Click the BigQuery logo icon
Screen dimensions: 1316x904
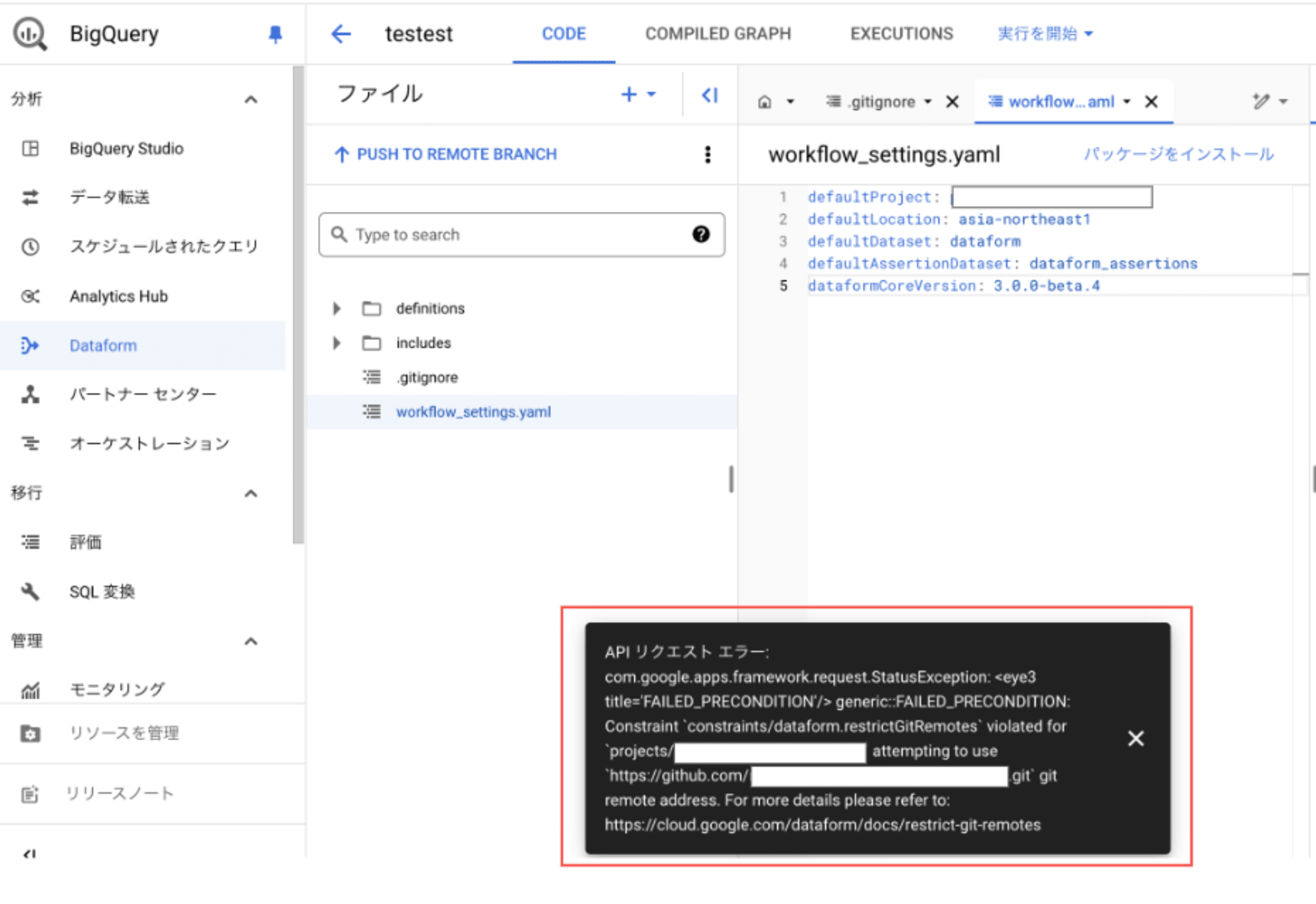click(30, 34)
